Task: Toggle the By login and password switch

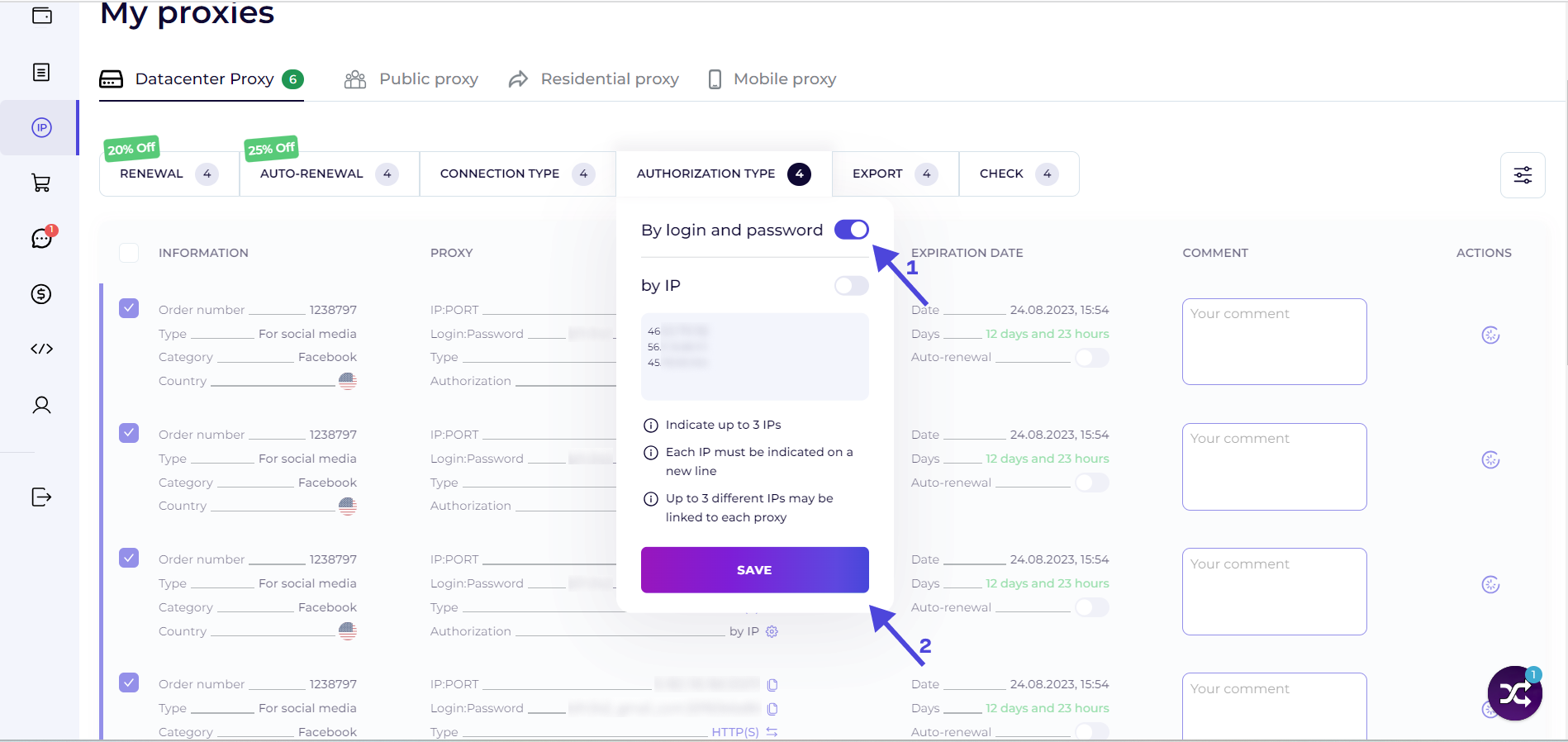Action: 852,230
